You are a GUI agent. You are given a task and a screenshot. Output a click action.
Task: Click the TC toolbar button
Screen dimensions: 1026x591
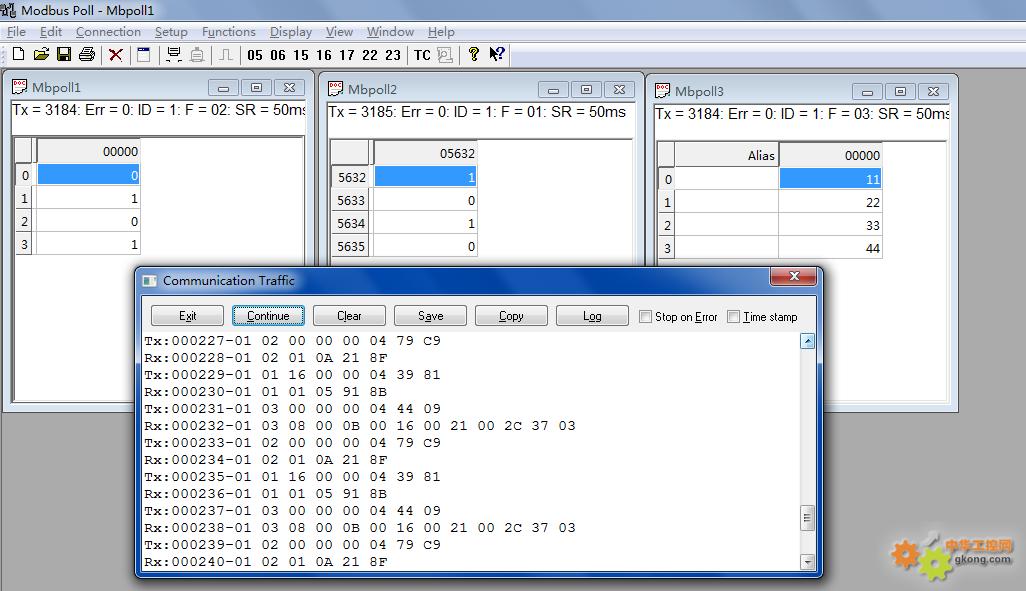click(422, 55)
